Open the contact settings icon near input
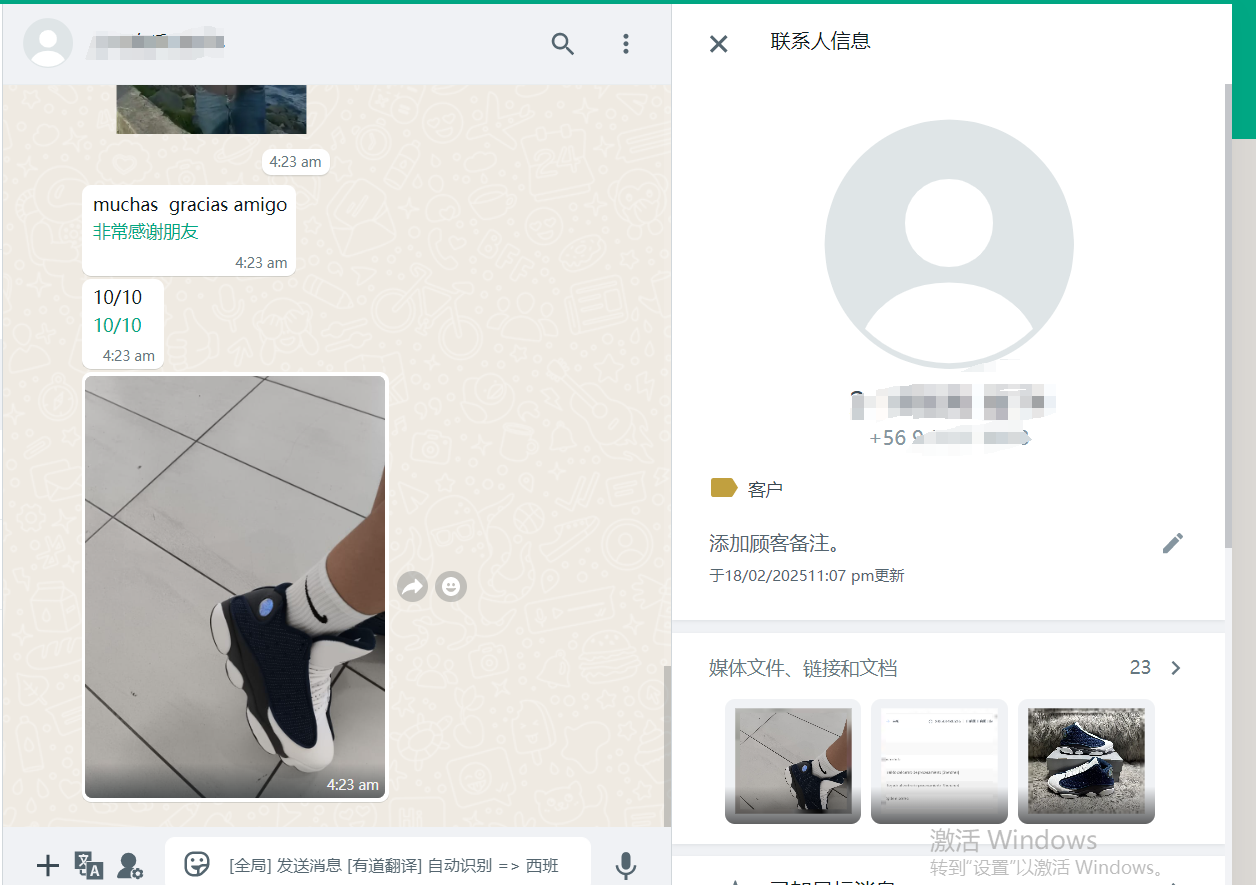Image resolution: width=1256 pixels, height=885 pixels. click(x=130, y=865)
